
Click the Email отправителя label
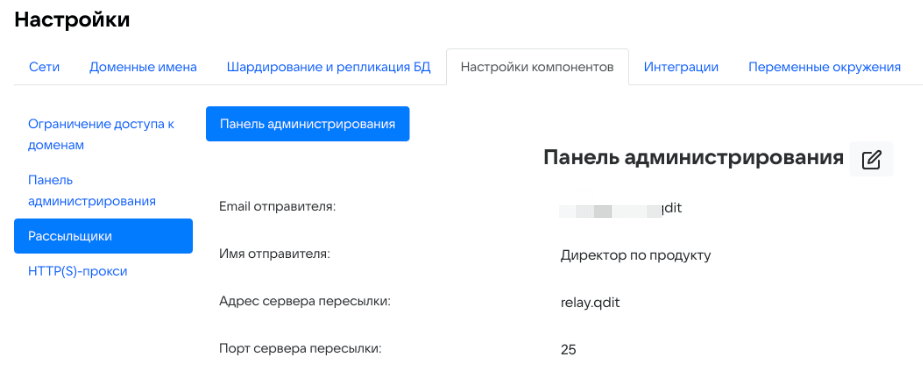277,207
